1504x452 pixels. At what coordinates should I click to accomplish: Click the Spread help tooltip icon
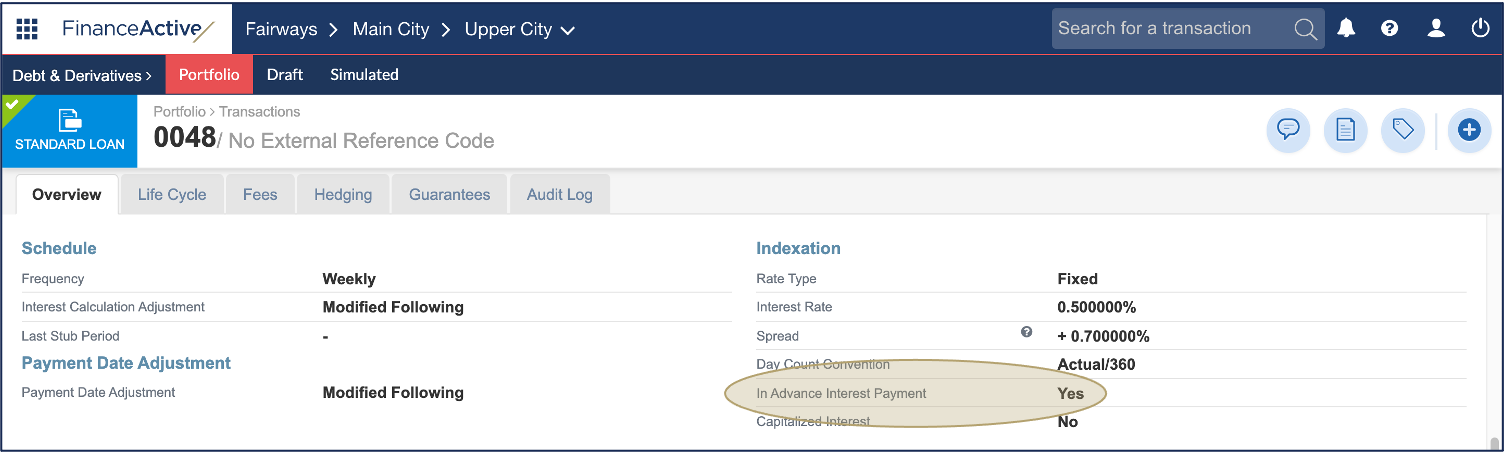tap(1026, 332)
